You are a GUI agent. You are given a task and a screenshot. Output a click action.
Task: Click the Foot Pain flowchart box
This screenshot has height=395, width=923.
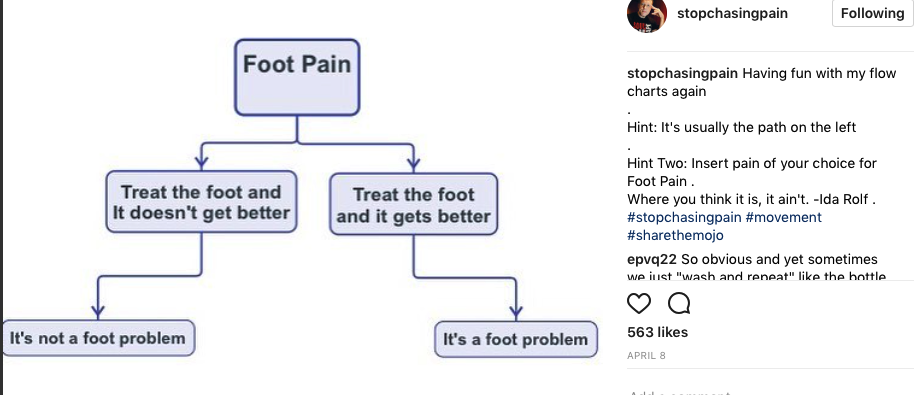297,77
